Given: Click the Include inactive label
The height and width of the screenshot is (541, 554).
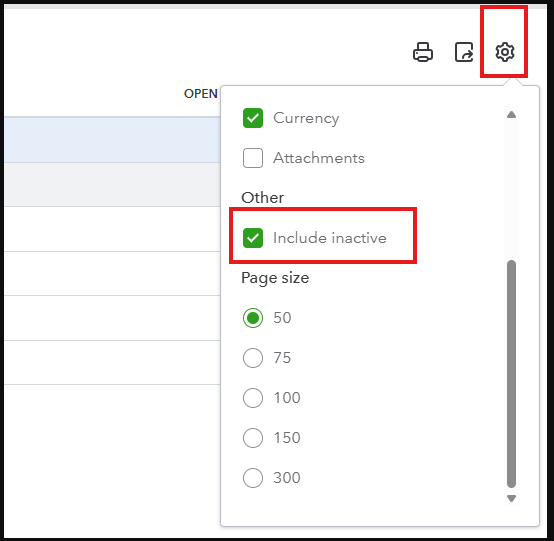Looking at the screenshot, I should click(x=330, y=238).
